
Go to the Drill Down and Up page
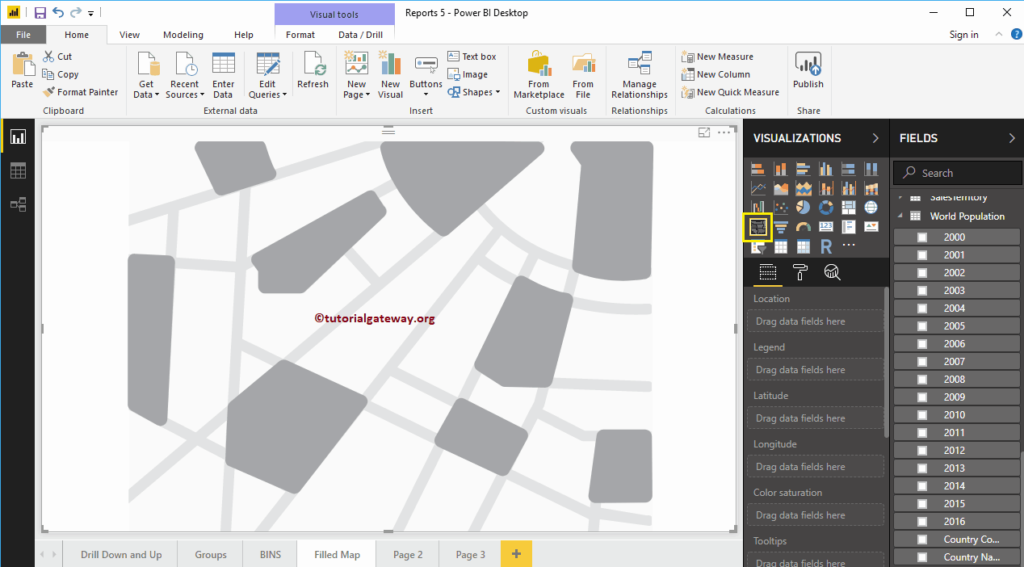point(121,555)
